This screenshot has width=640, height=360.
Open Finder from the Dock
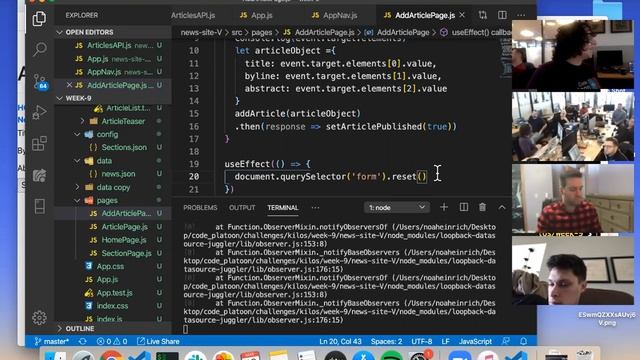(56, 355)
